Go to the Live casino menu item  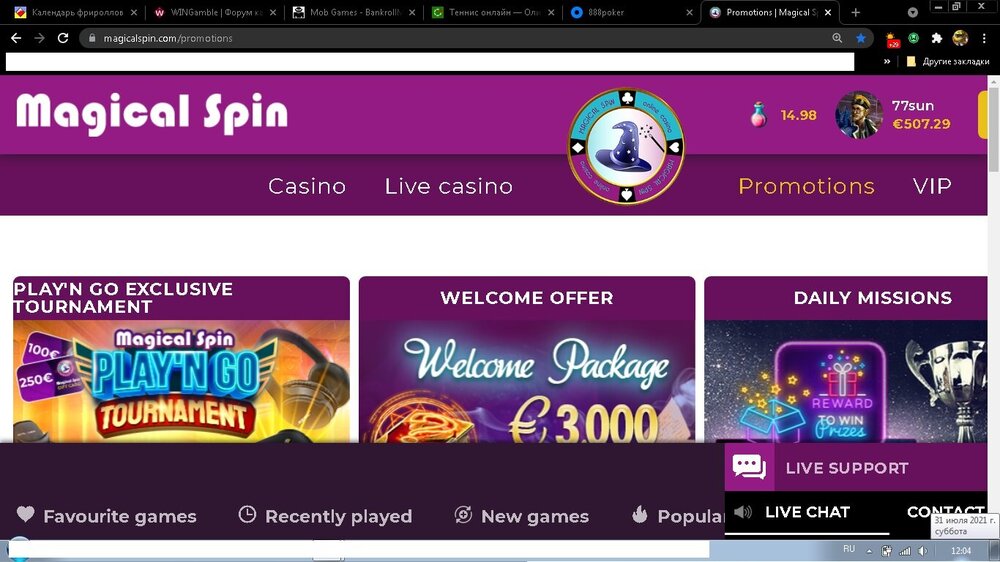448,186
